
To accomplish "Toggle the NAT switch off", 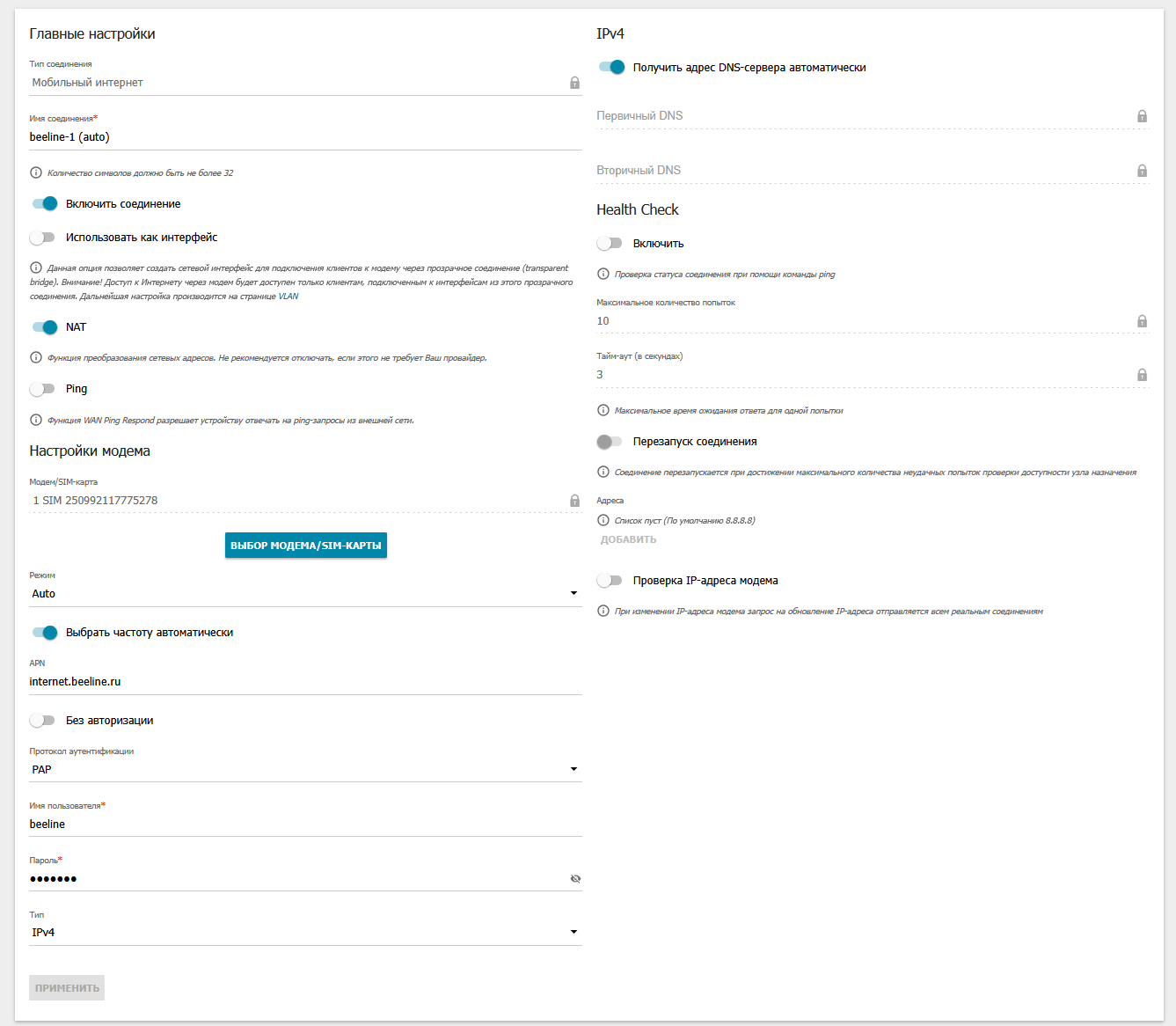I will 45,327.
